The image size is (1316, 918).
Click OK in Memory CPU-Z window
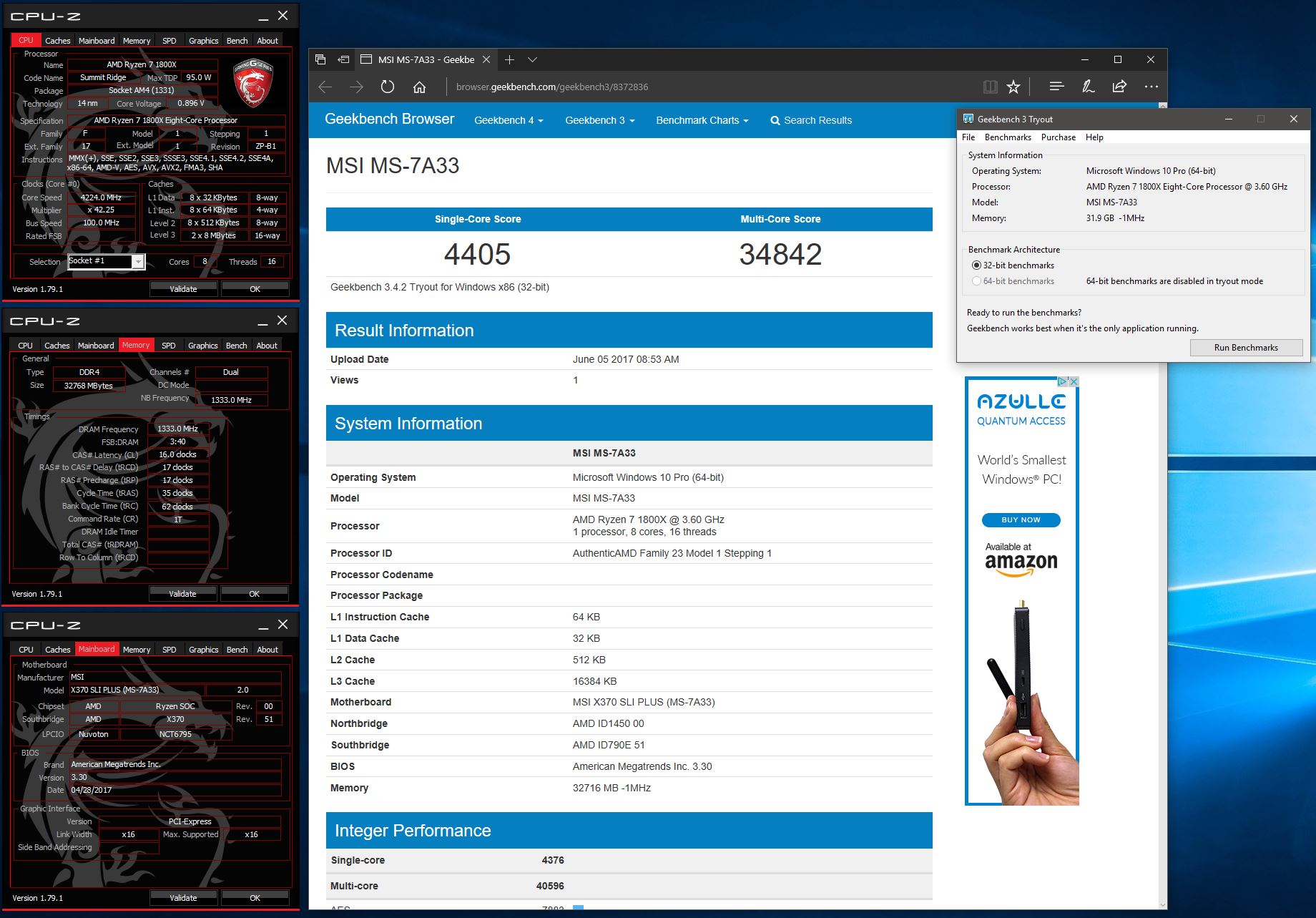point(254,594)
